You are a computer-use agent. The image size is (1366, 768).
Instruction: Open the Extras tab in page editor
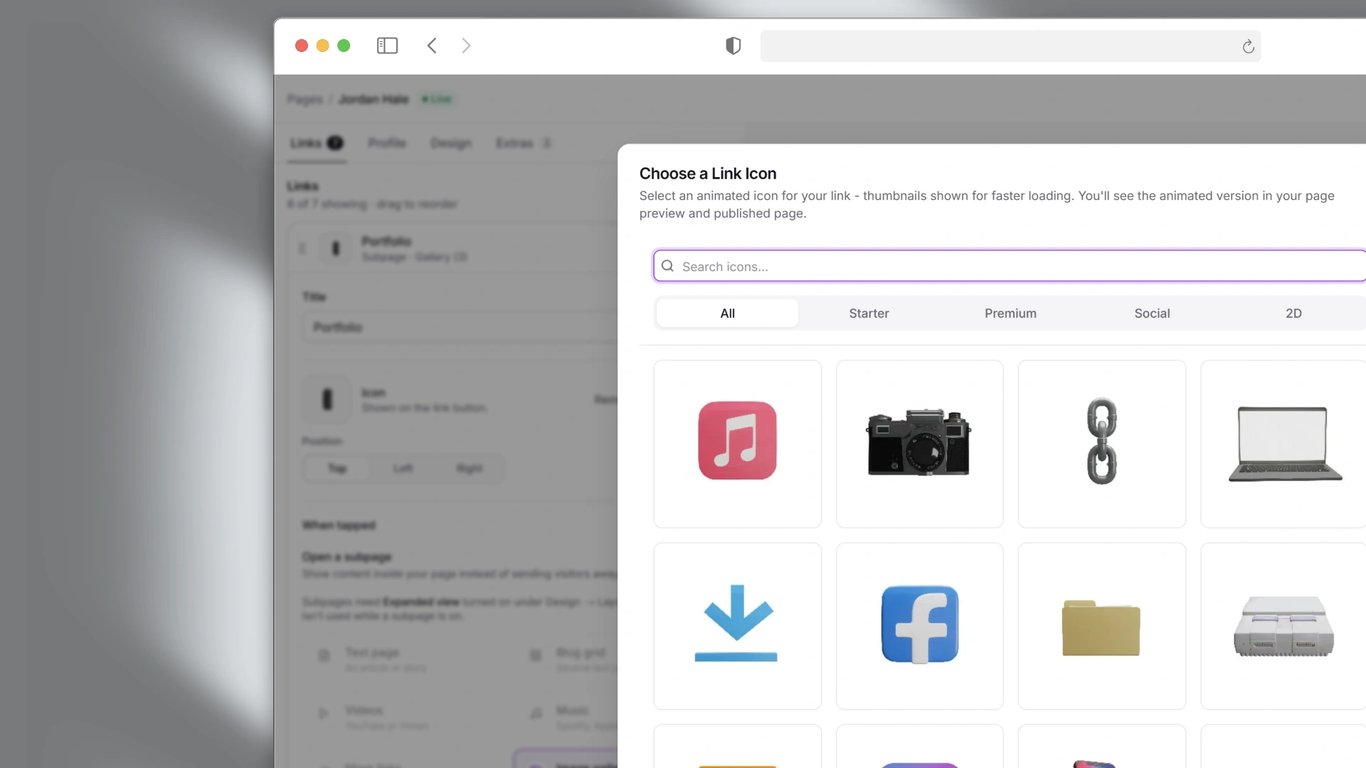click(x=524, y=143)
